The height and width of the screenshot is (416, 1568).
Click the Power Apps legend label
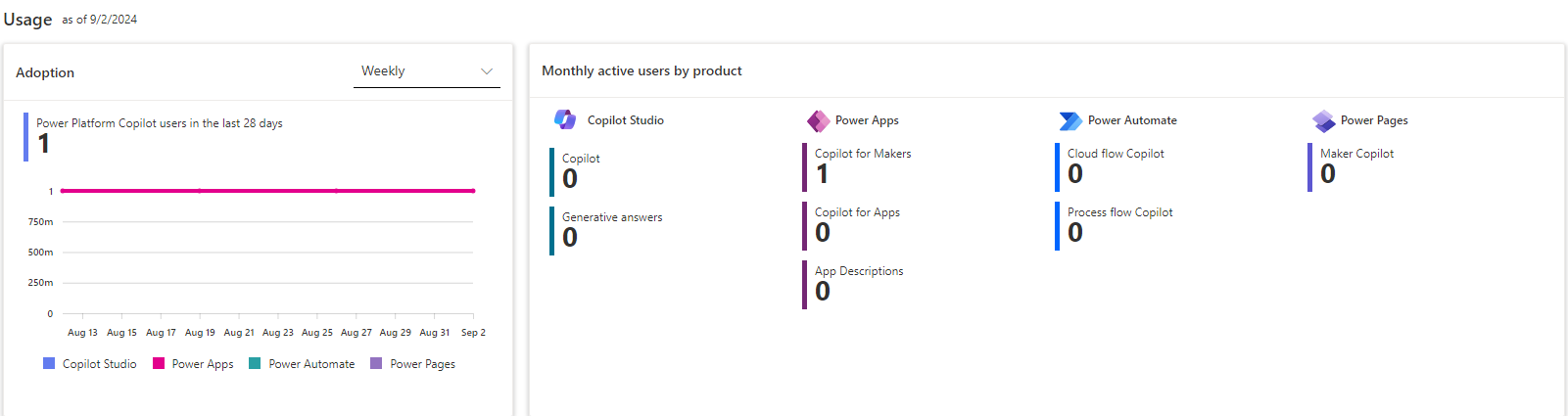point(203,364)
